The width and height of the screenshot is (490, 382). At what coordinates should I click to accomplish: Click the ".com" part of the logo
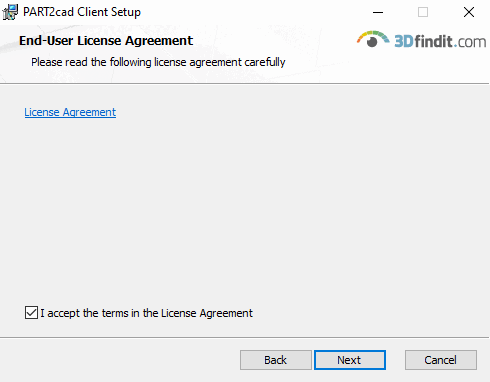tap(470, 42)
